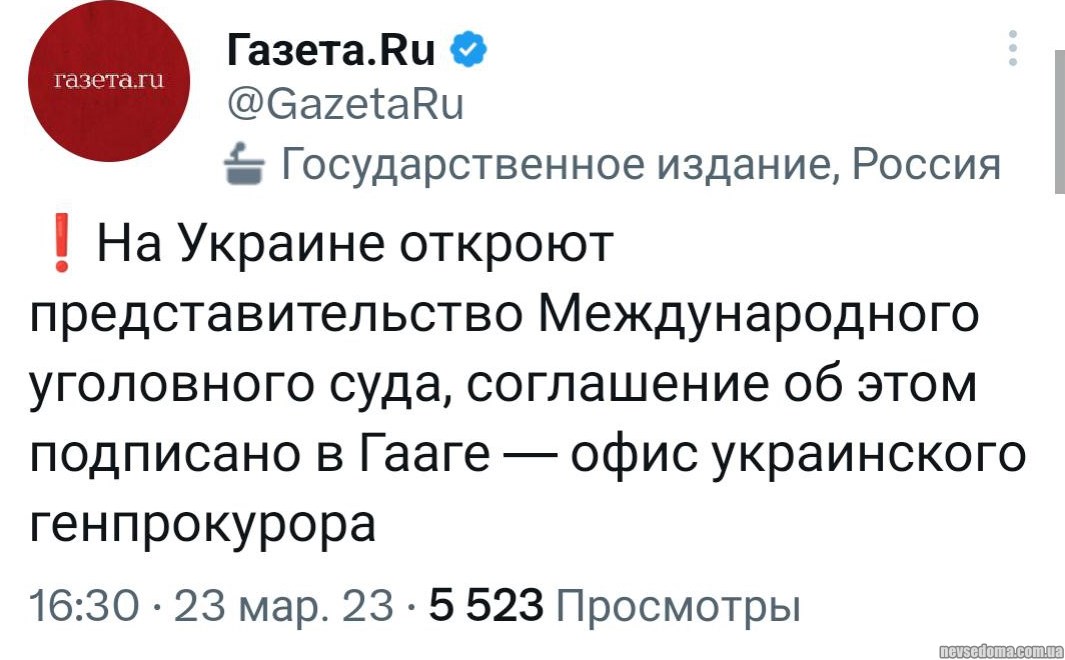Click the blue verified badge

(468, 48)
